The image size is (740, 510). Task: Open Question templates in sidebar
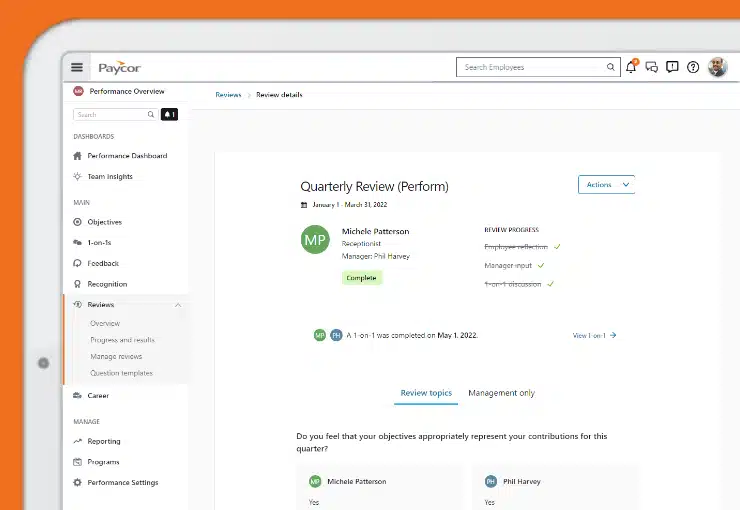121,373
